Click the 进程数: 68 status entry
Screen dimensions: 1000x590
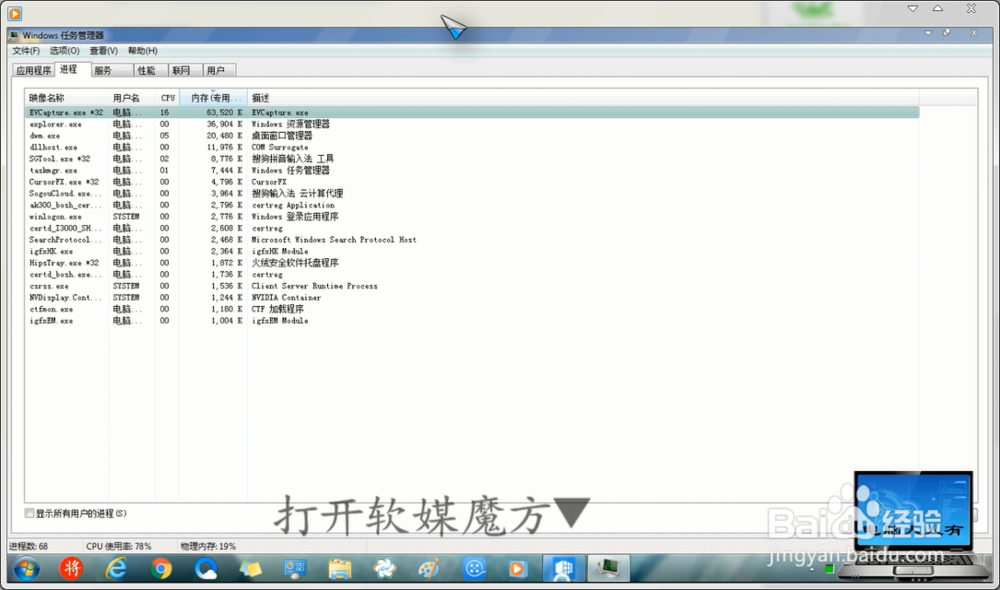point(28,546)
